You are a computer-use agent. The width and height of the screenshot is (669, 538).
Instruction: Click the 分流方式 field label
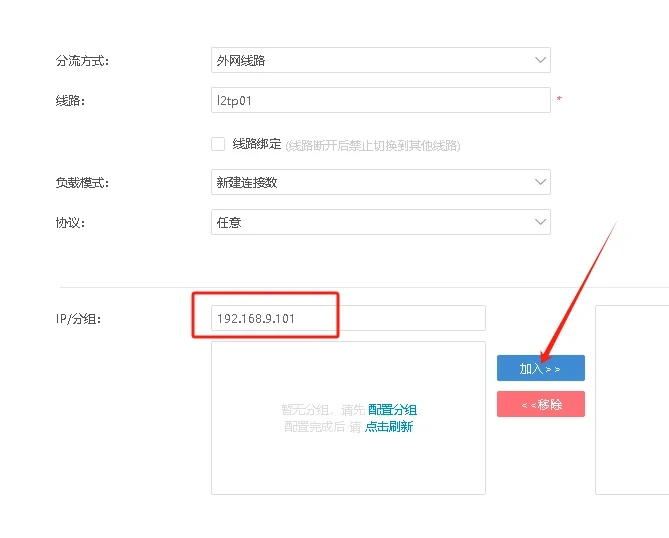[x=82, y=61]
